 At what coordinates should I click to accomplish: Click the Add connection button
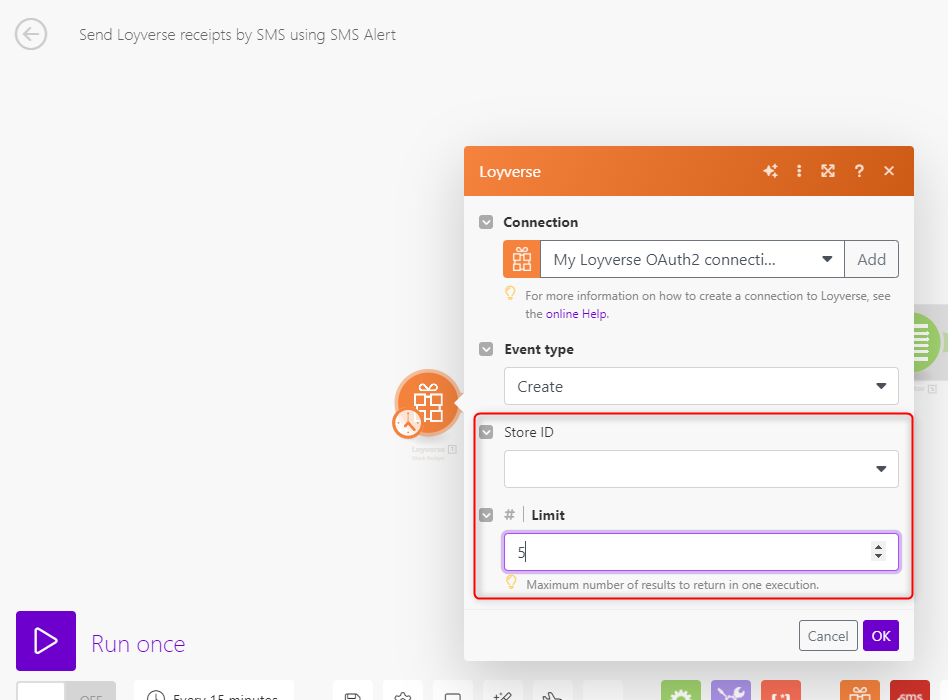pos(871,259)
